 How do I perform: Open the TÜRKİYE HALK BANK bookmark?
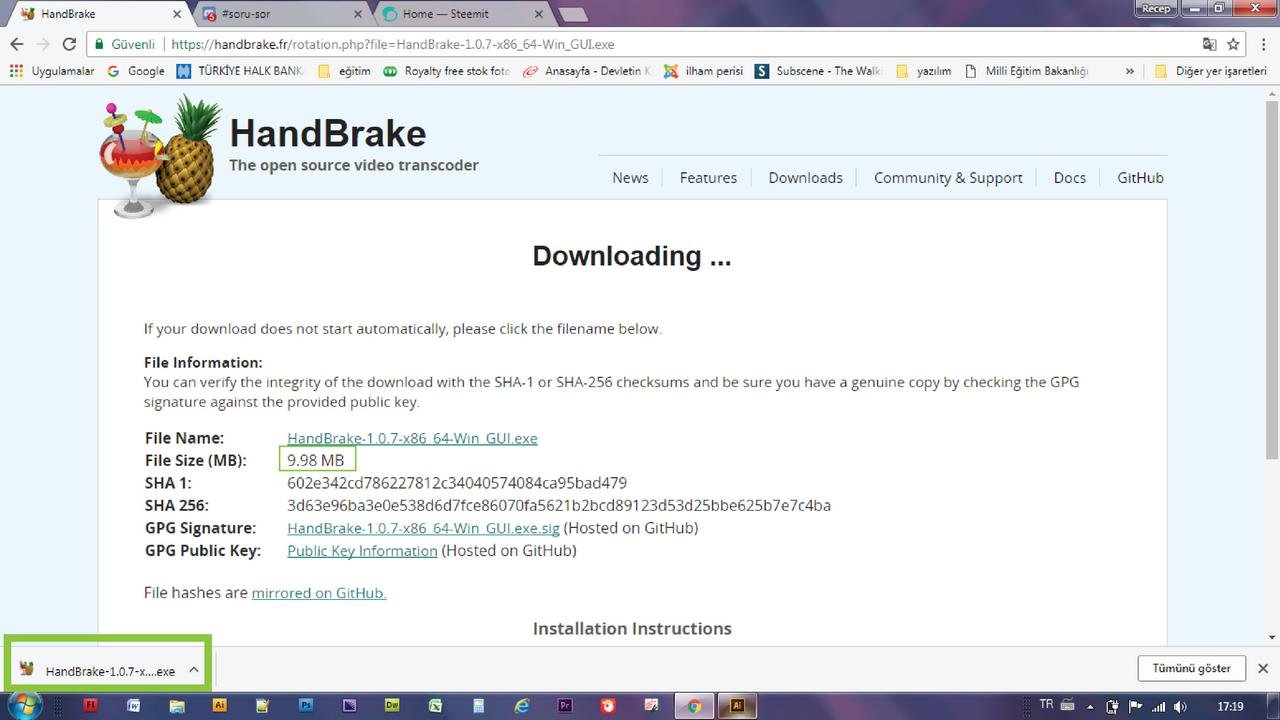pyautogui.click(x=239, y=71)
